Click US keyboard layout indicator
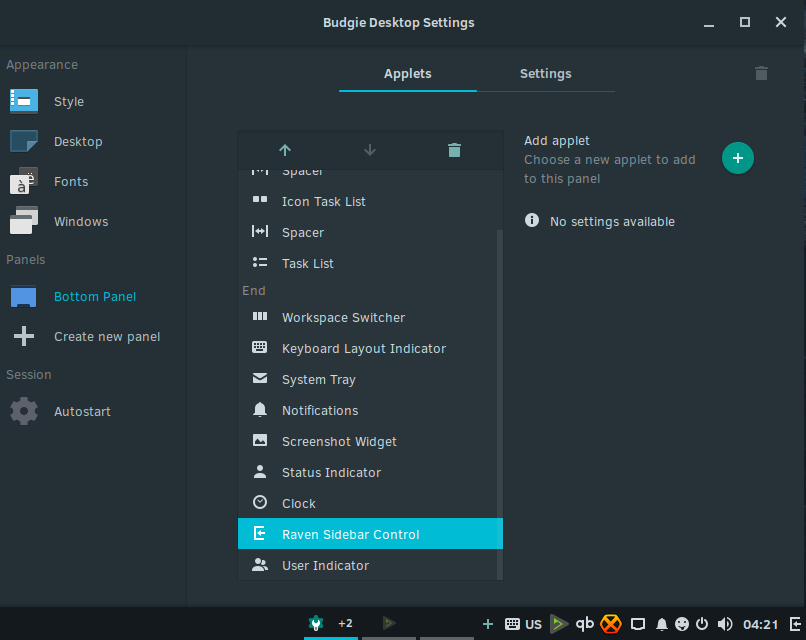 click(x=523, y=624)
